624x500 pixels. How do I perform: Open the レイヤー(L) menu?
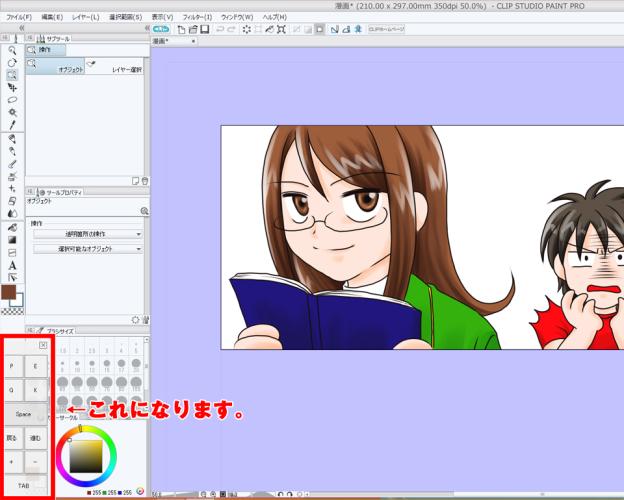tap(86, 17)
